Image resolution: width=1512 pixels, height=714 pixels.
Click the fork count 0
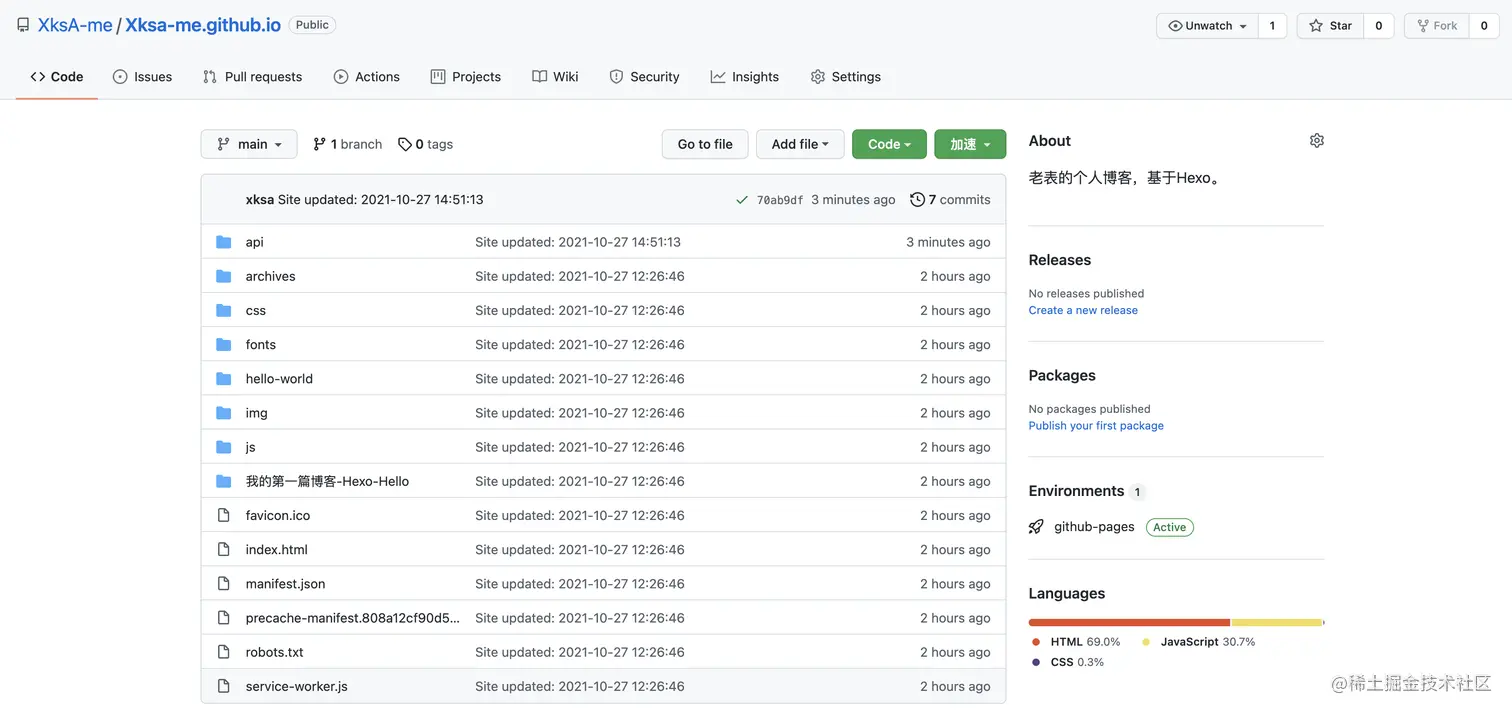(x=1484, y=26)
